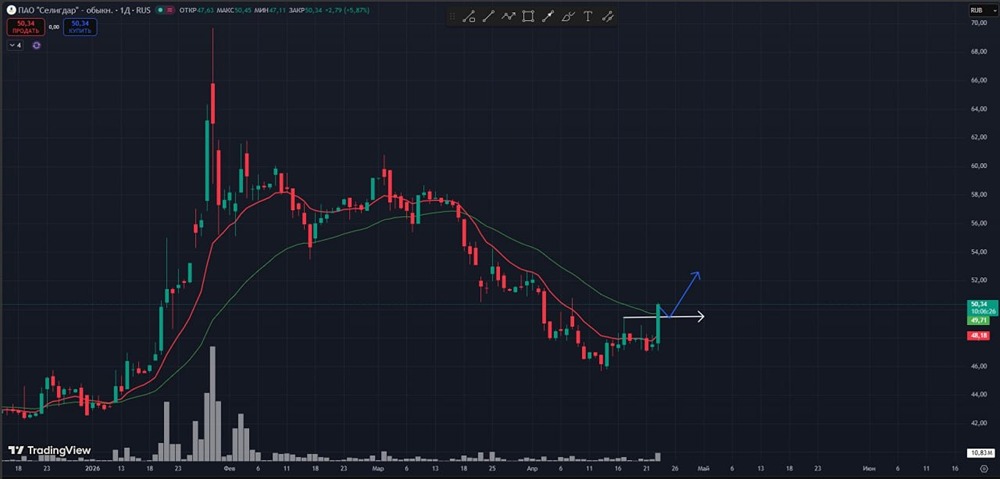Select the zigzag arrow path tool

(508, 17)
